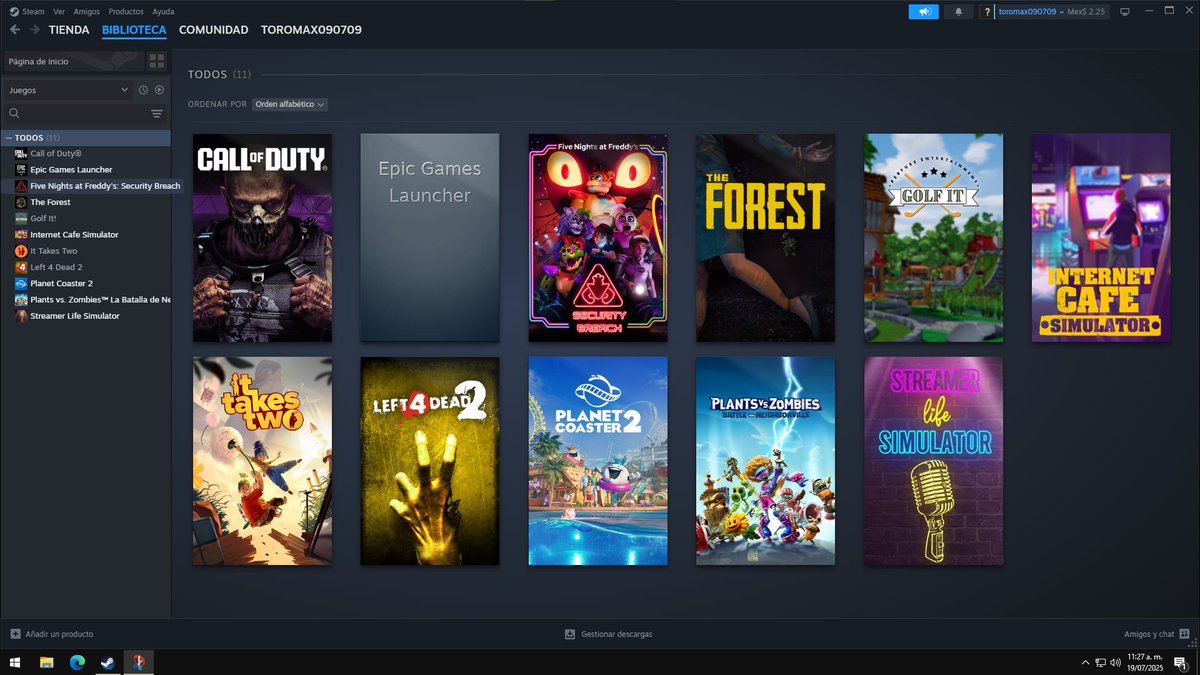Select Call of Duty in sidebar

click(x=56, y=153)
